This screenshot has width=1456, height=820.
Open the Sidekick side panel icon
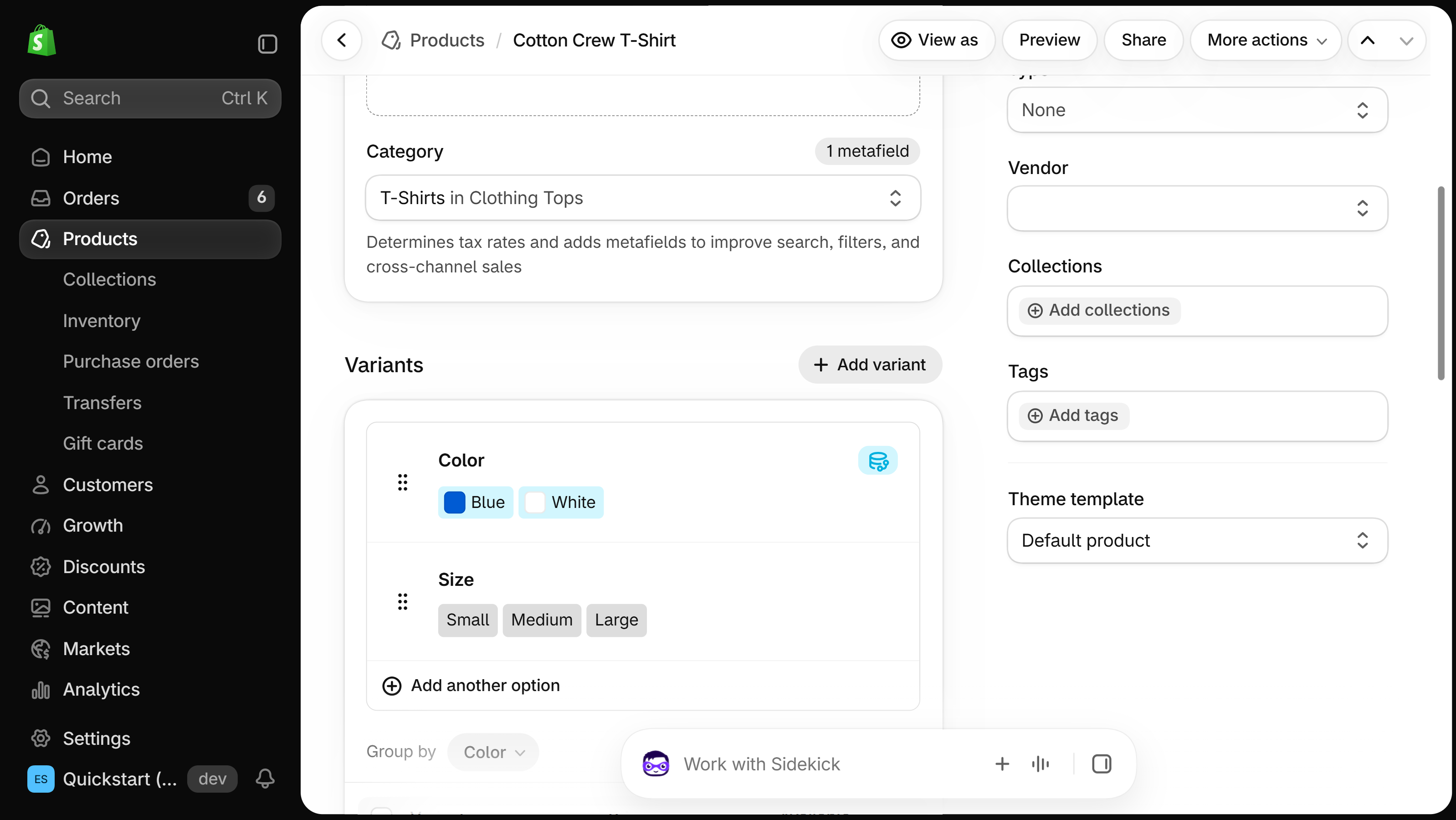1102,764
